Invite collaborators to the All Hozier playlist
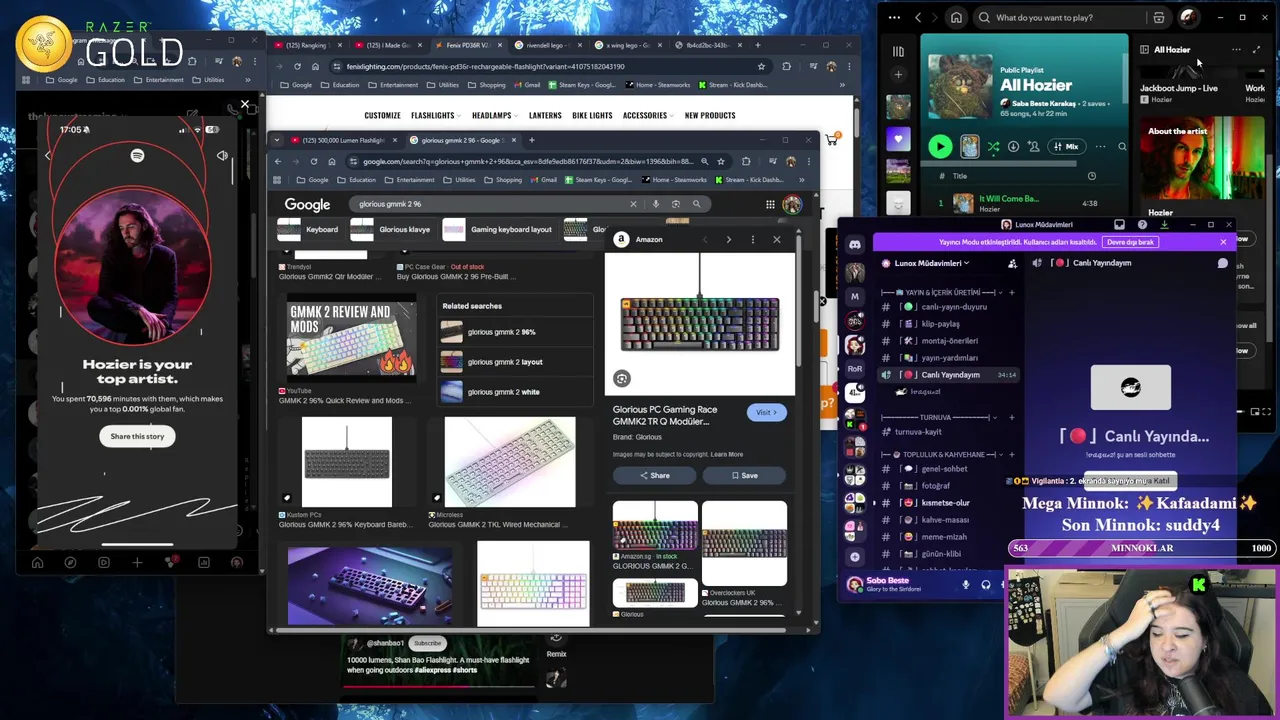Viewport: 1280px width, 720px height. click(x=1033, y=147)
